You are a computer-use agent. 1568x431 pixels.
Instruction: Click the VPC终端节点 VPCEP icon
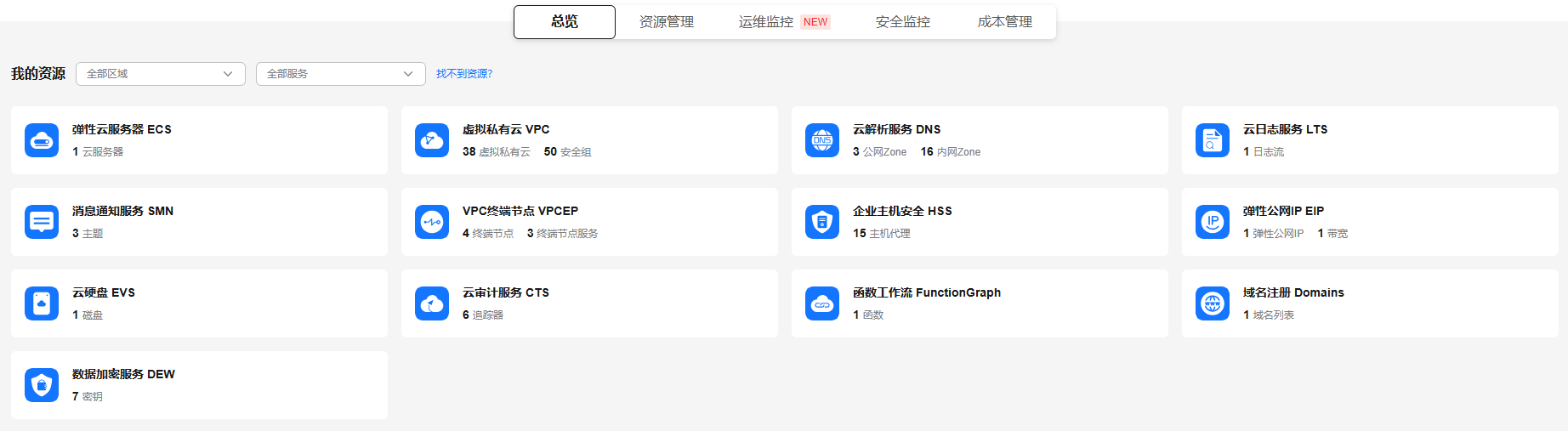(x=432, y=222)
